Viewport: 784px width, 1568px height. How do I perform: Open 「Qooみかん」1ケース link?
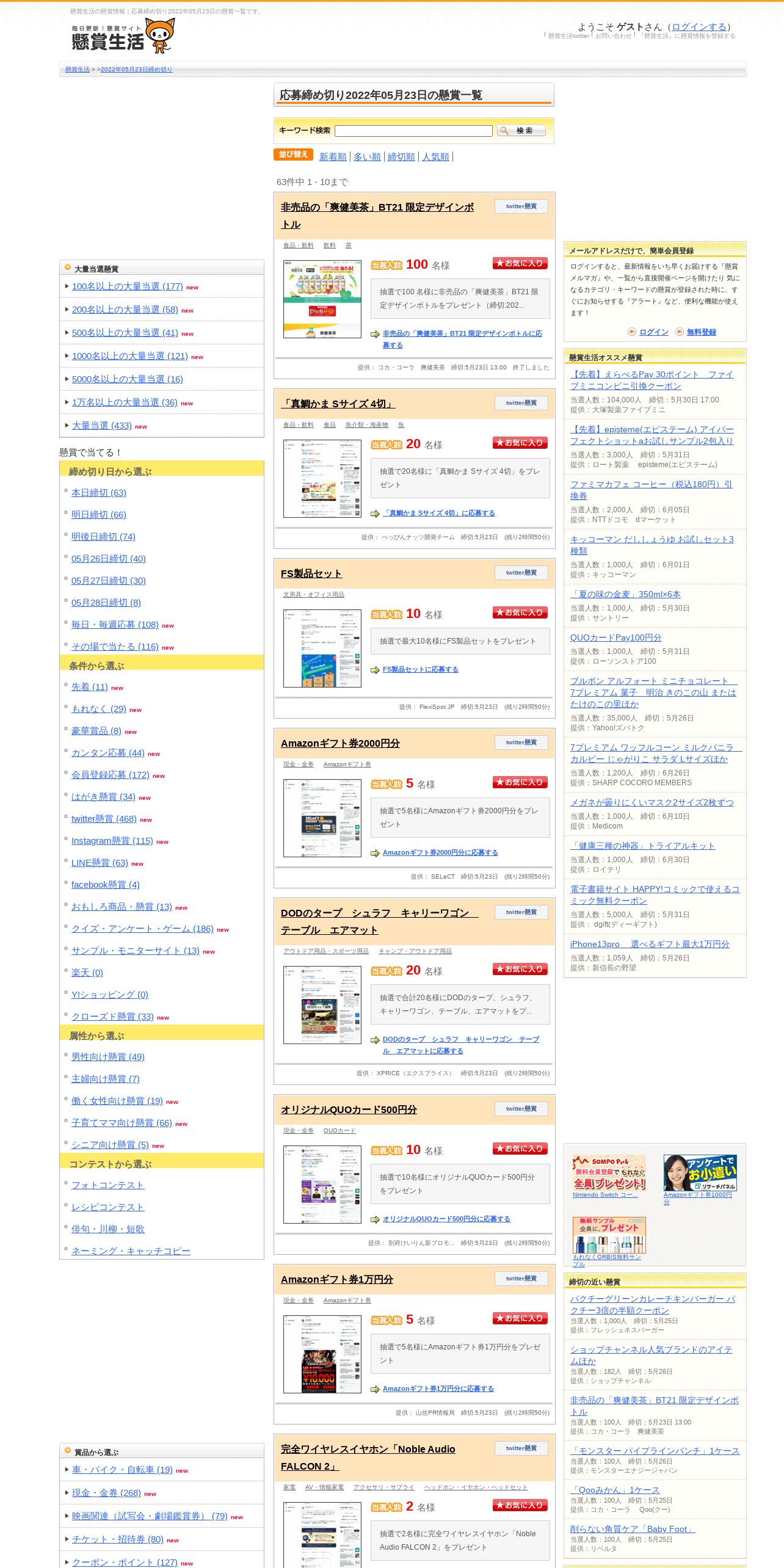pos(615,1490)
